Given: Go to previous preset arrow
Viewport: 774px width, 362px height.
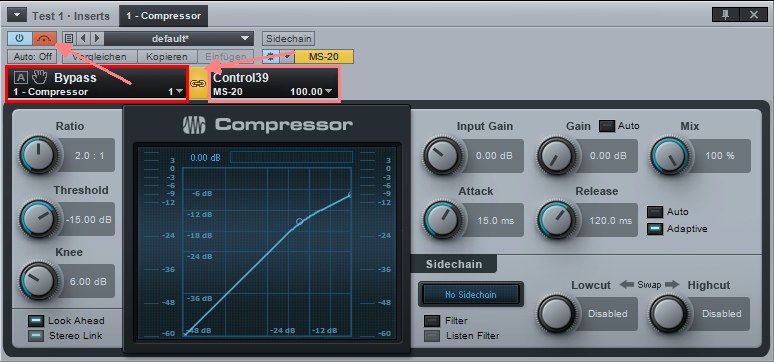Looking at the screenshot, I should point(83,38).
